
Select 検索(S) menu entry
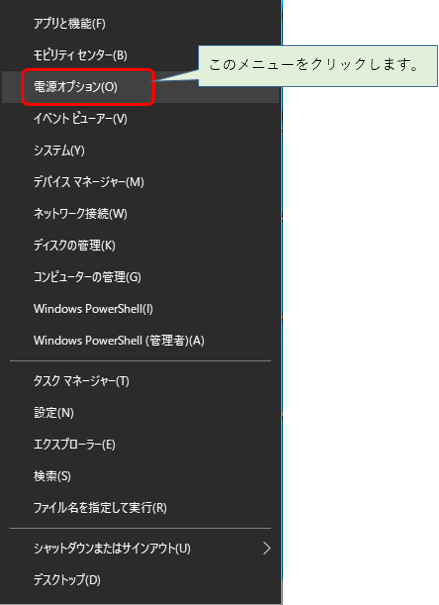pyautogui.click(x=140, y=476)
